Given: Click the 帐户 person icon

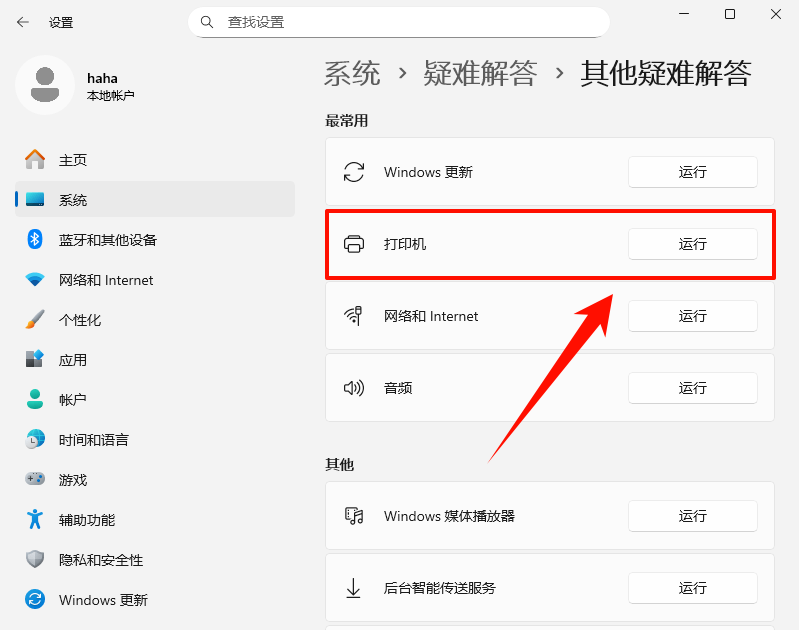Looking at the screenshot, I should 35,399.
